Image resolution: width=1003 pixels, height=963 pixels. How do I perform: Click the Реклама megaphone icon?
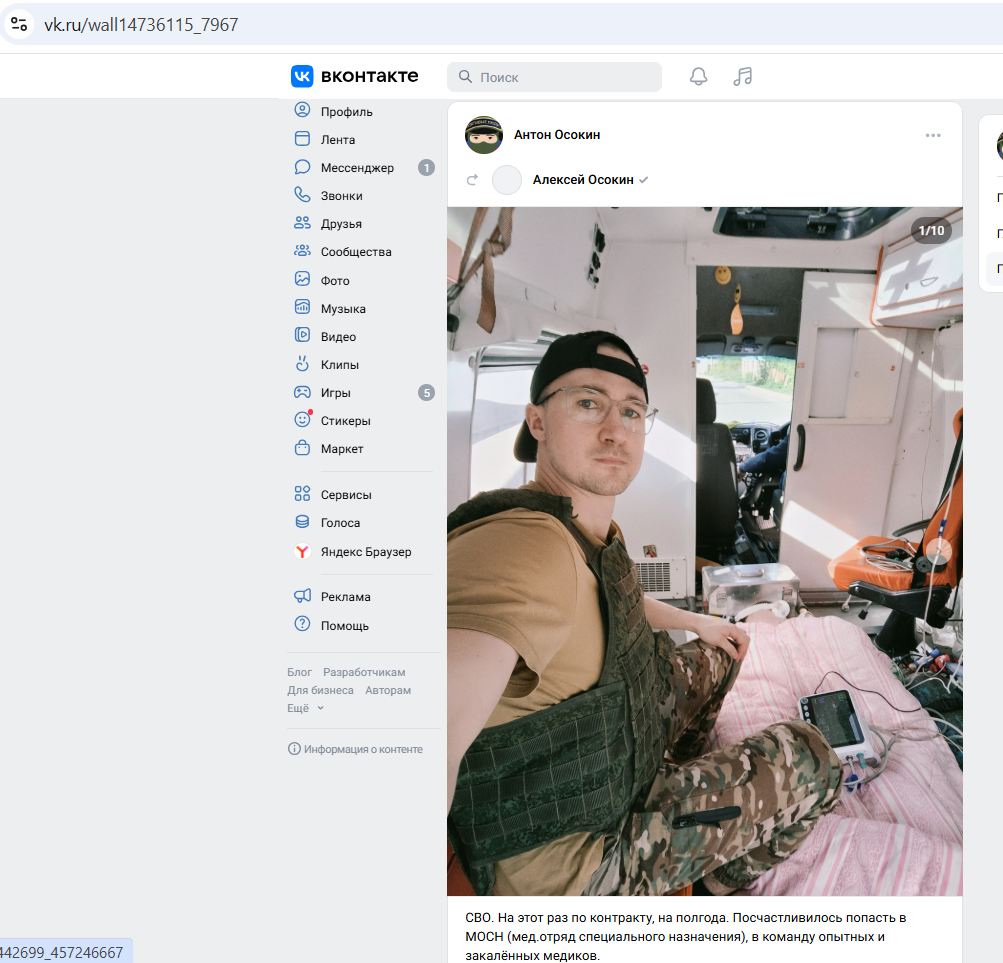[302, 596]
